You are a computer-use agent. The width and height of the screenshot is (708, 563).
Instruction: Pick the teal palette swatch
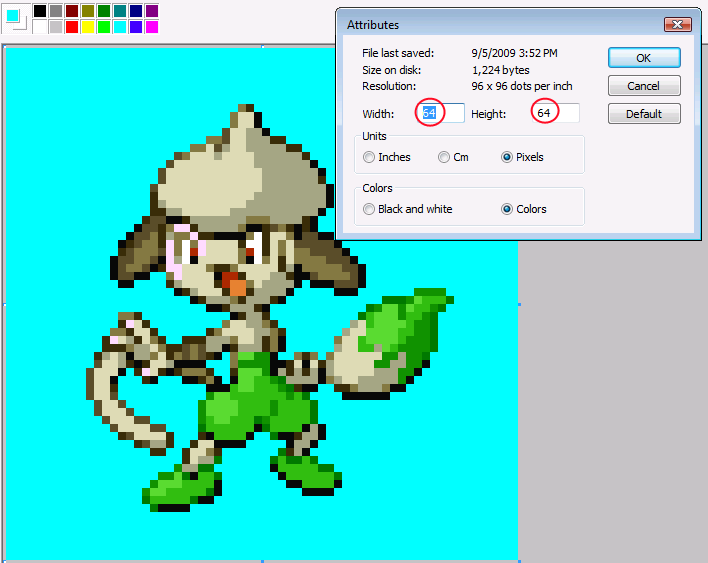[x=120, y=11]
